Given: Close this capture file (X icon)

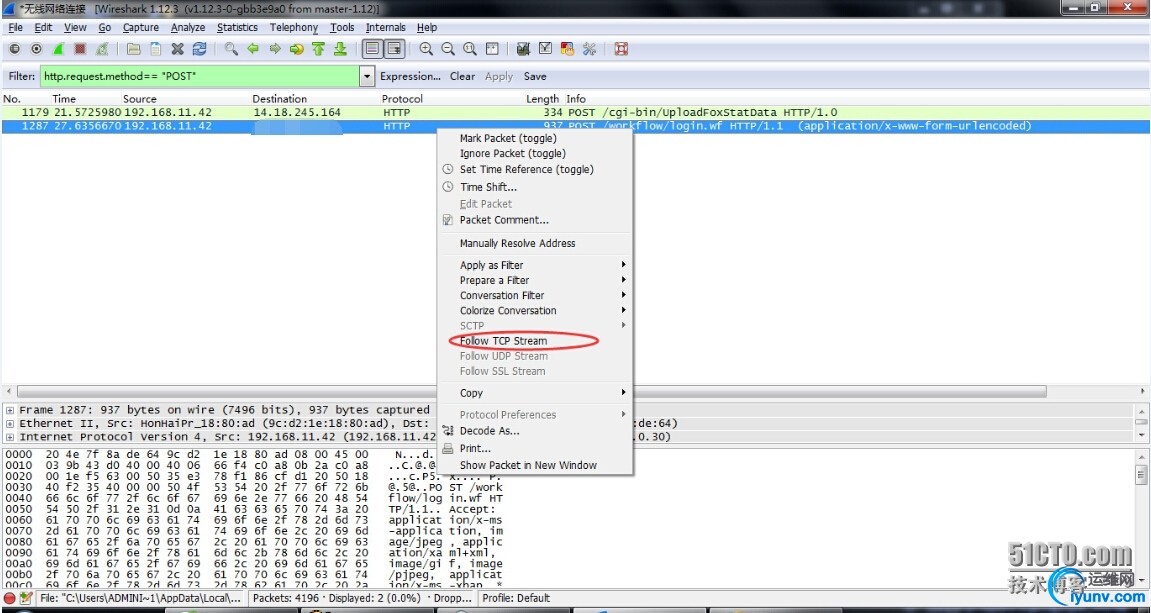Looking at the screenshot, I should point(178,49).
